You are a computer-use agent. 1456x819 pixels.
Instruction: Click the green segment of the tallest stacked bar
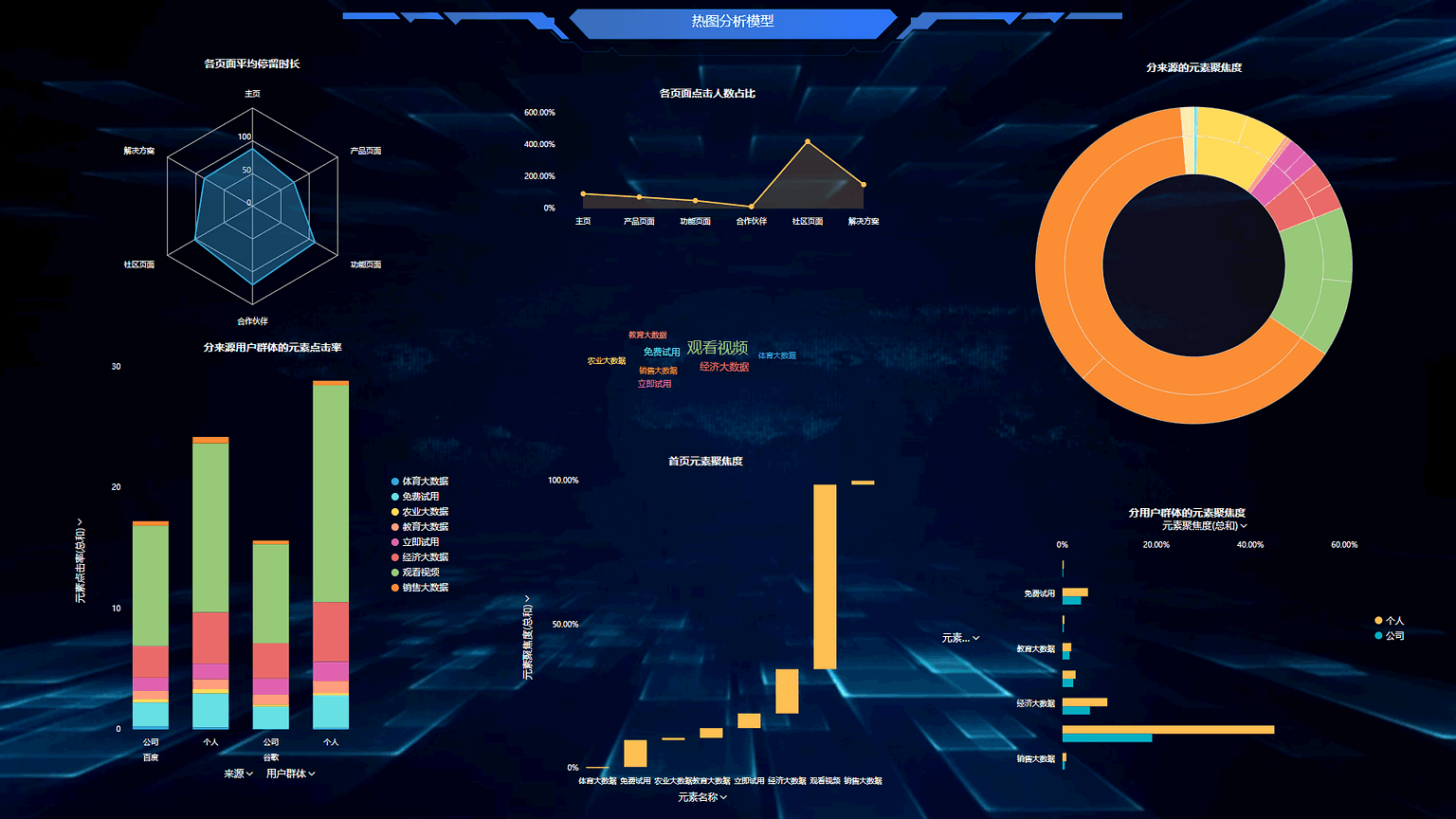click(331, 494)
